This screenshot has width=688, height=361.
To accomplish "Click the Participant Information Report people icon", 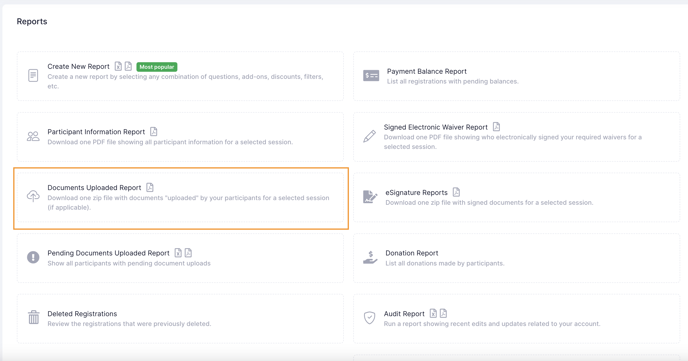I will [33, 136].
